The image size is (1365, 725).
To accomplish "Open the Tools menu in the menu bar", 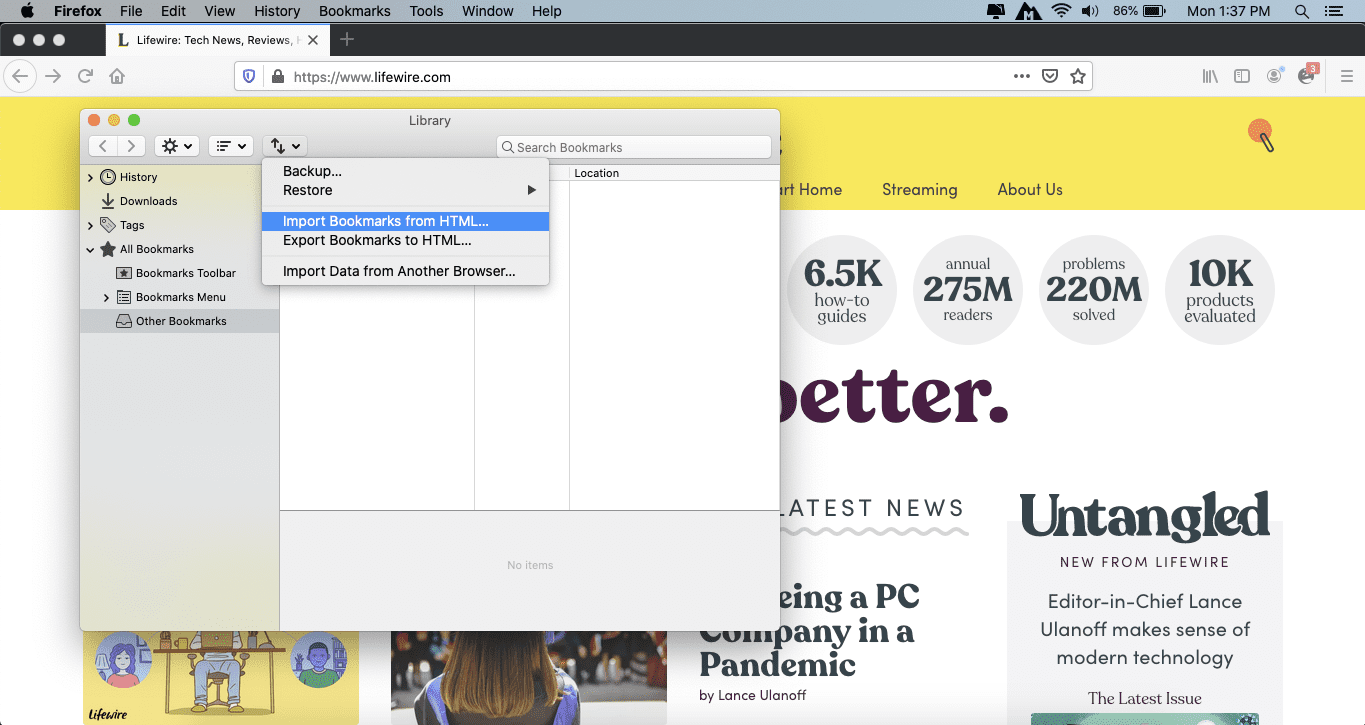I will (426, 11).
